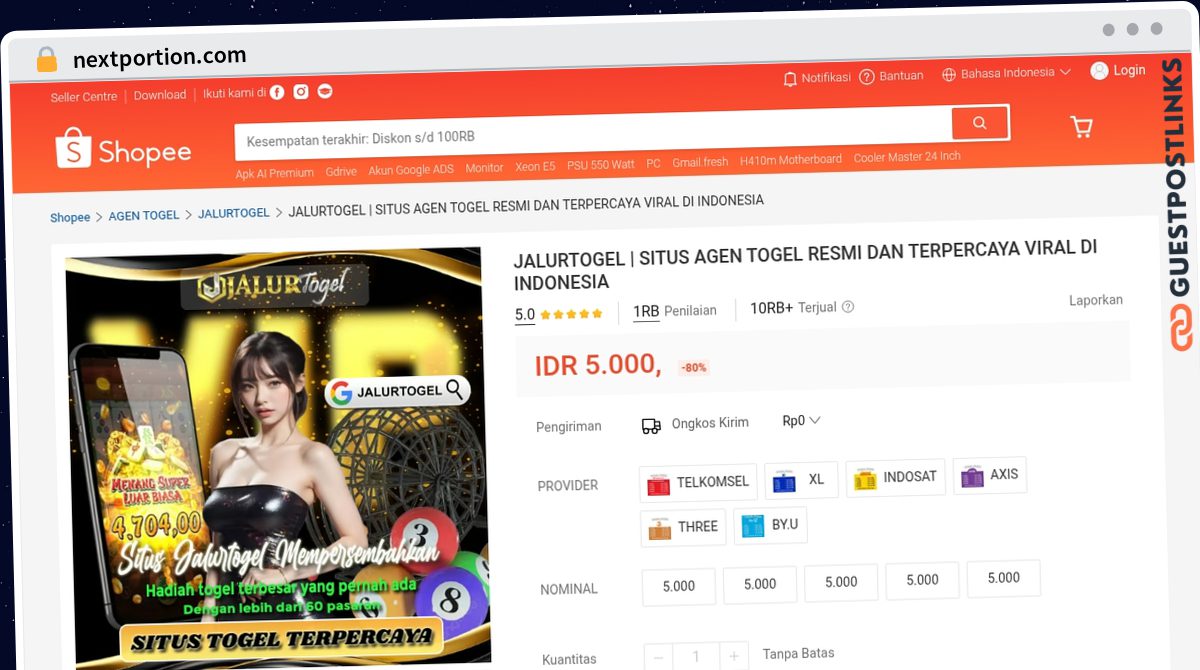
Task: Click suggested search Apk AI Premium
Action: tap(275, 173)
